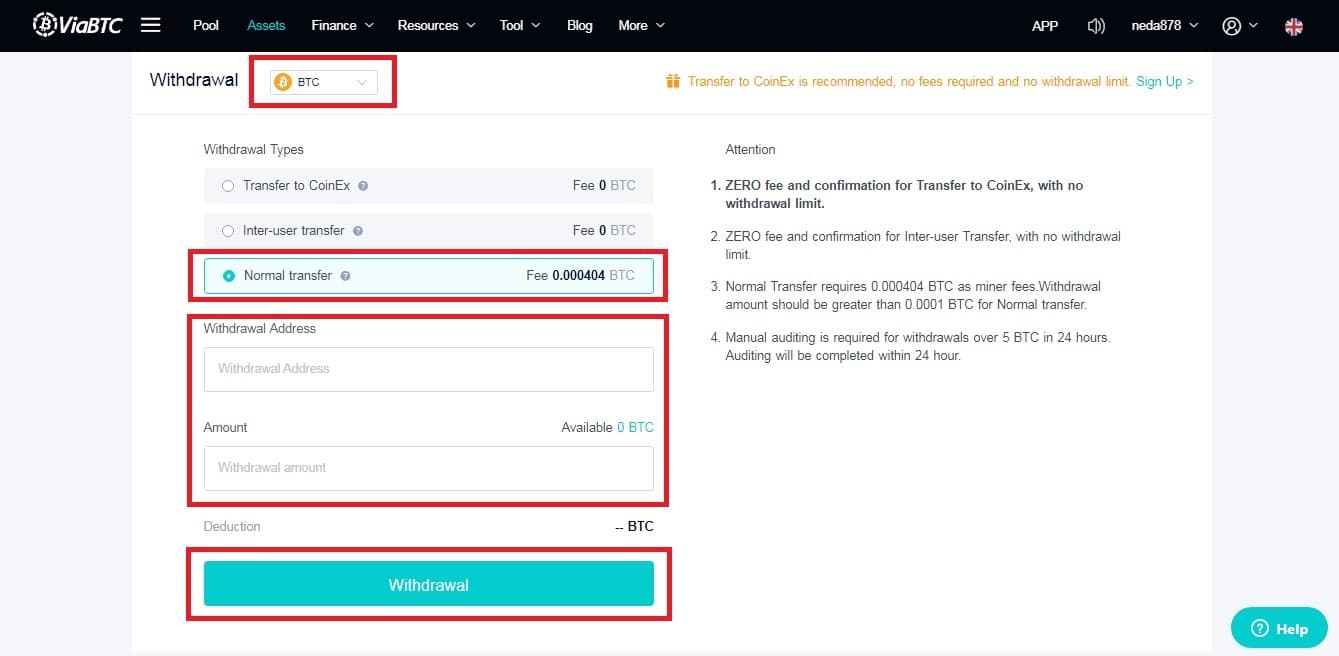Open the neda878 account dropdown
1339x656 pixels.
pyautogui.click(x=1164, y=26)
